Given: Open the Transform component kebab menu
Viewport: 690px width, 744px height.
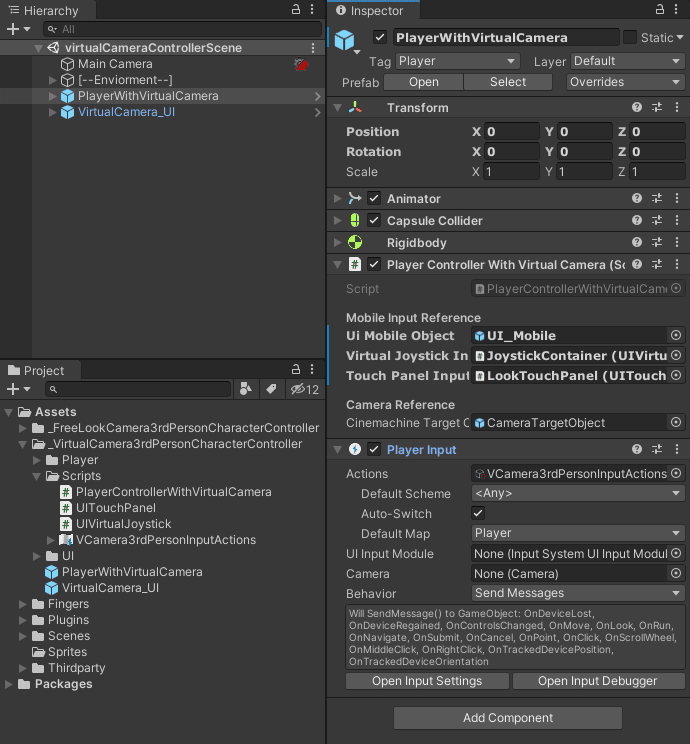Looking at the screenshot, I should [x=677, y=108].
